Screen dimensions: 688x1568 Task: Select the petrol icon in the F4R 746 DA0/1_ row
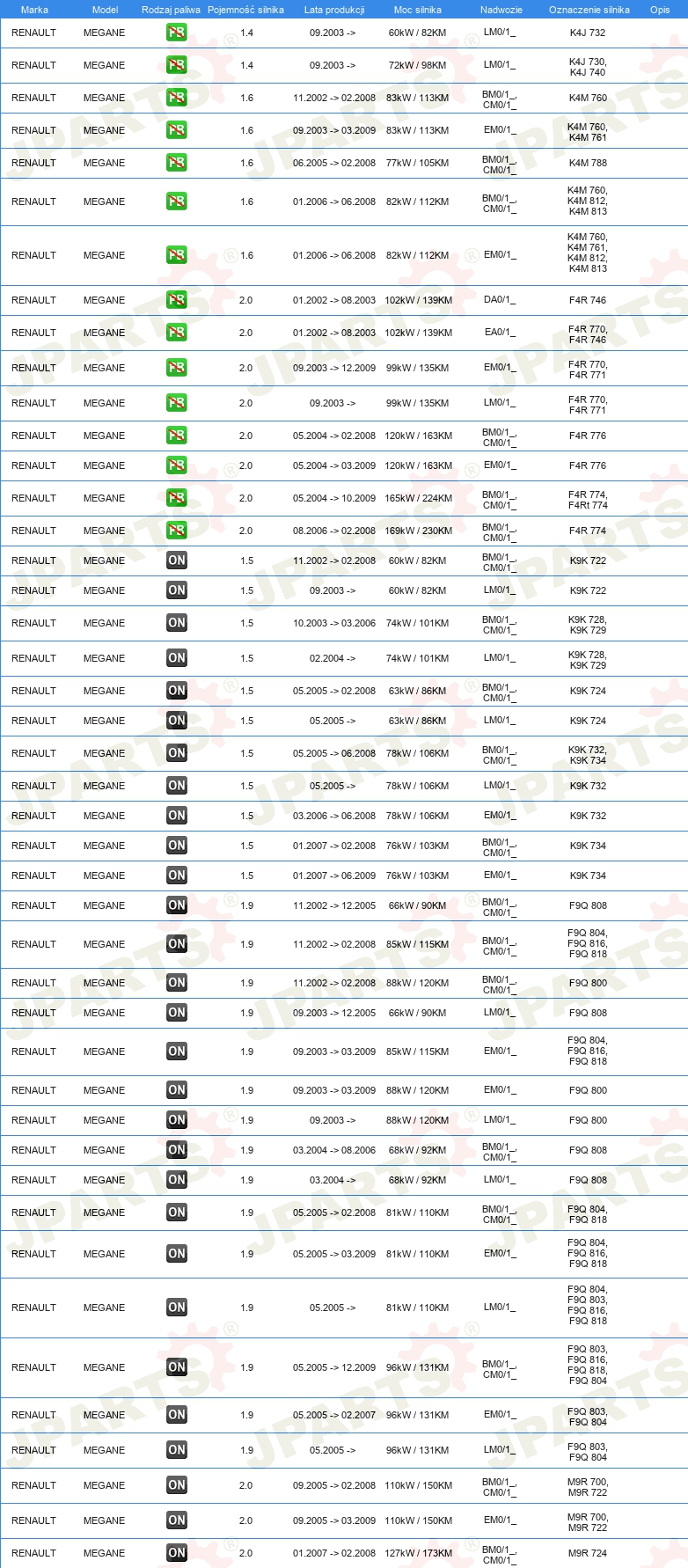(177, 300)
